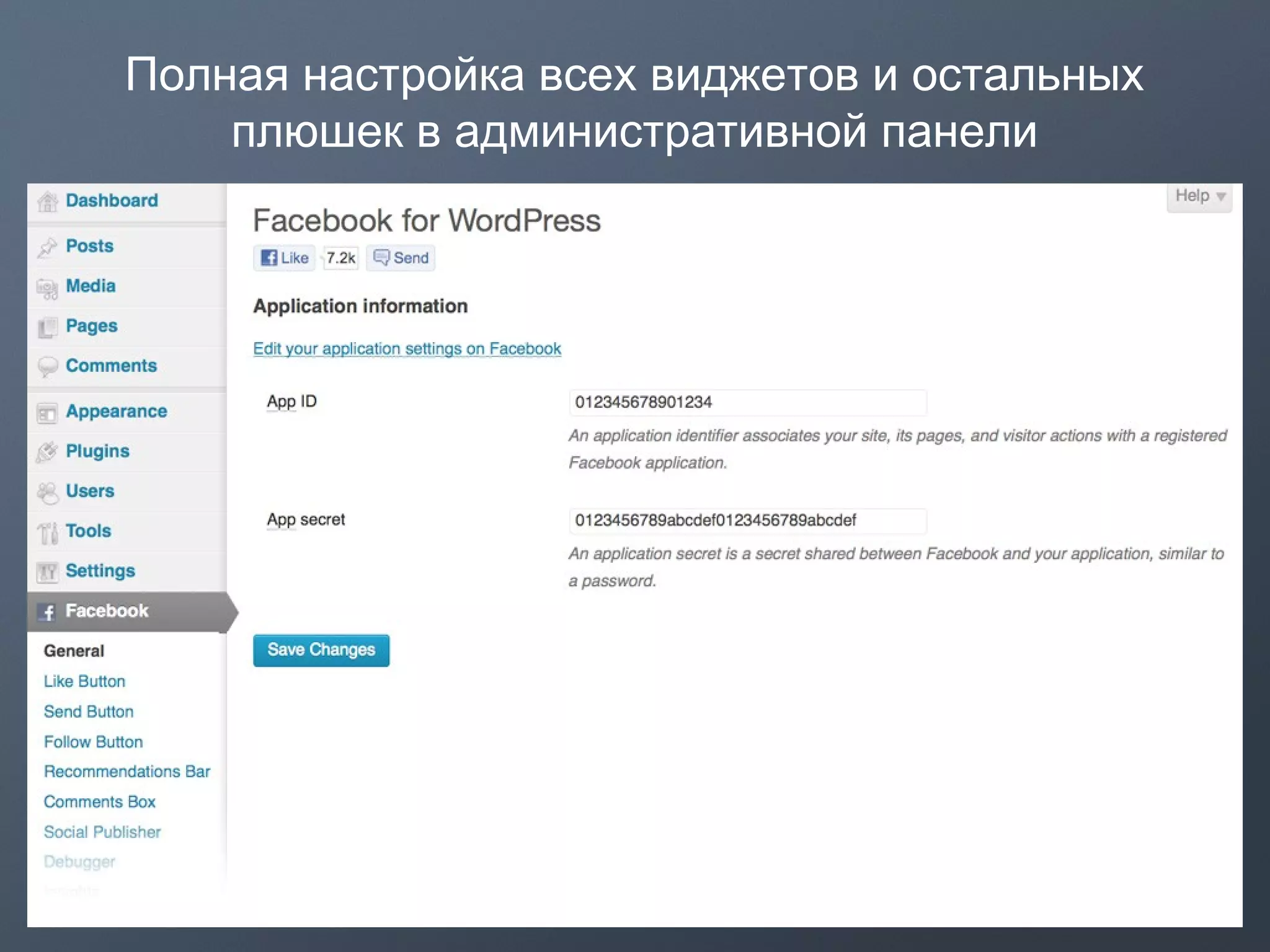Click the Save Changes button
Screen dimensions: 1270x952
tap(321, 650)
